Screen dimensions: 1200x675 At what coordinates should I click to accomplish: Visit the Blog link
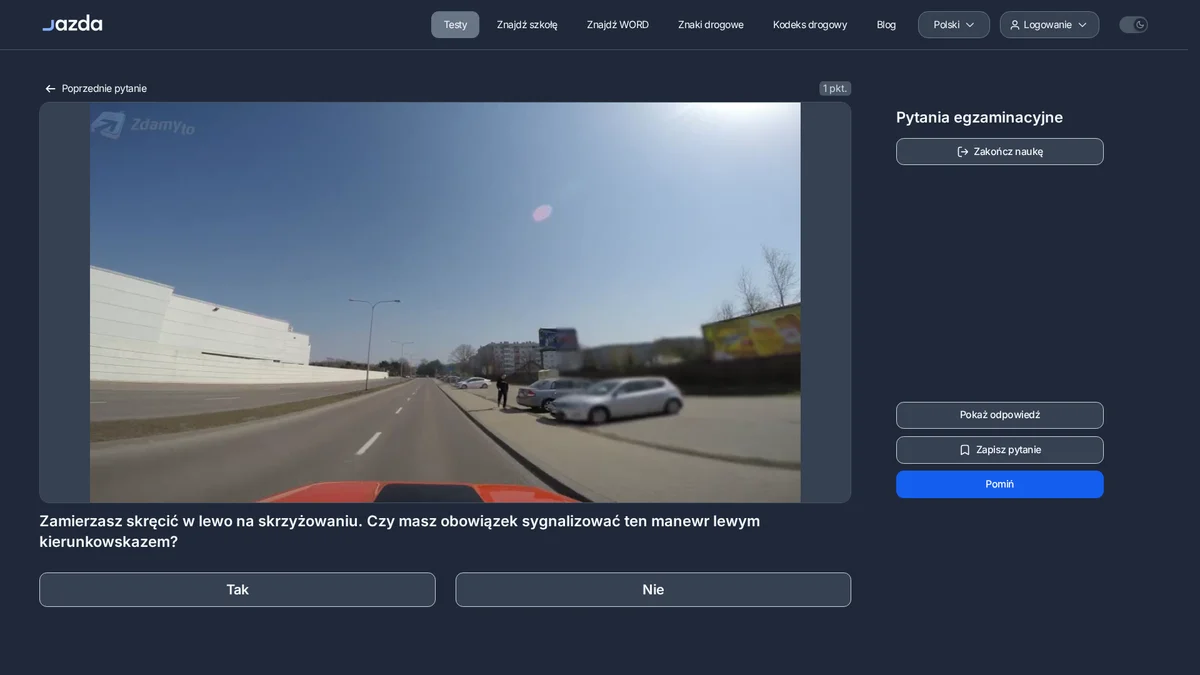coord(886,25)
